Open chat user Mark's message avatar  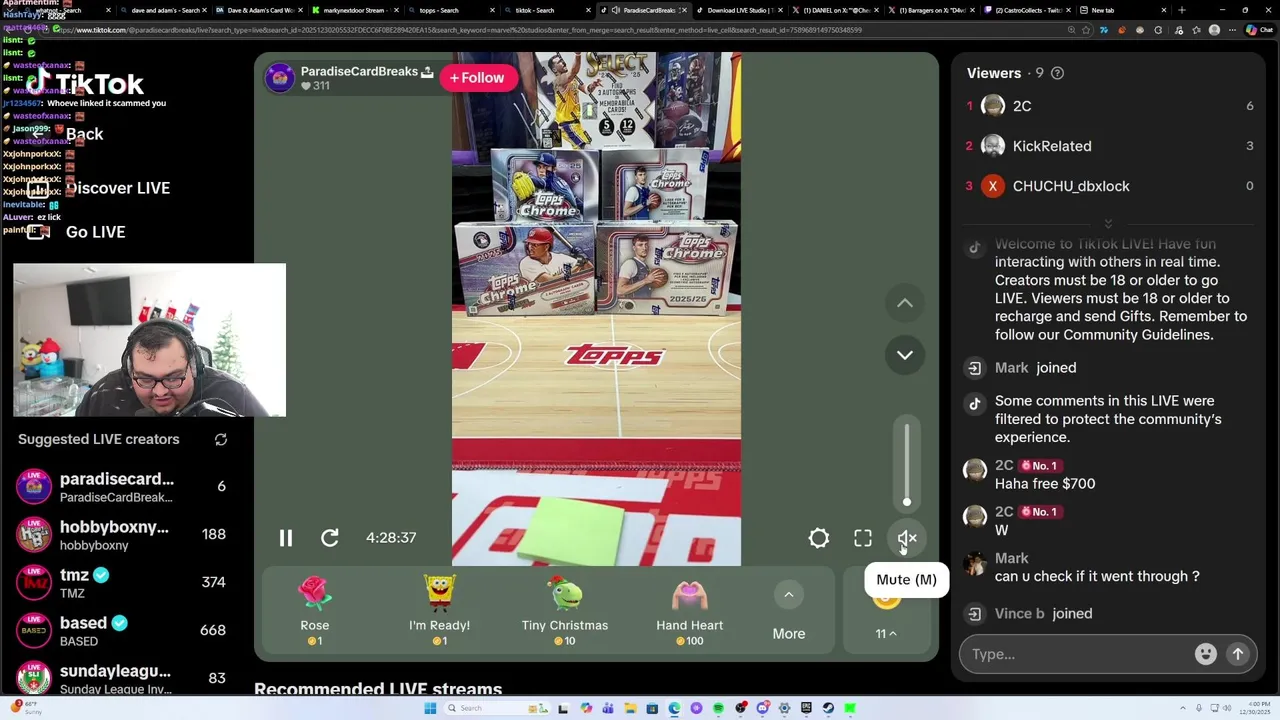(x=975, y=564)
